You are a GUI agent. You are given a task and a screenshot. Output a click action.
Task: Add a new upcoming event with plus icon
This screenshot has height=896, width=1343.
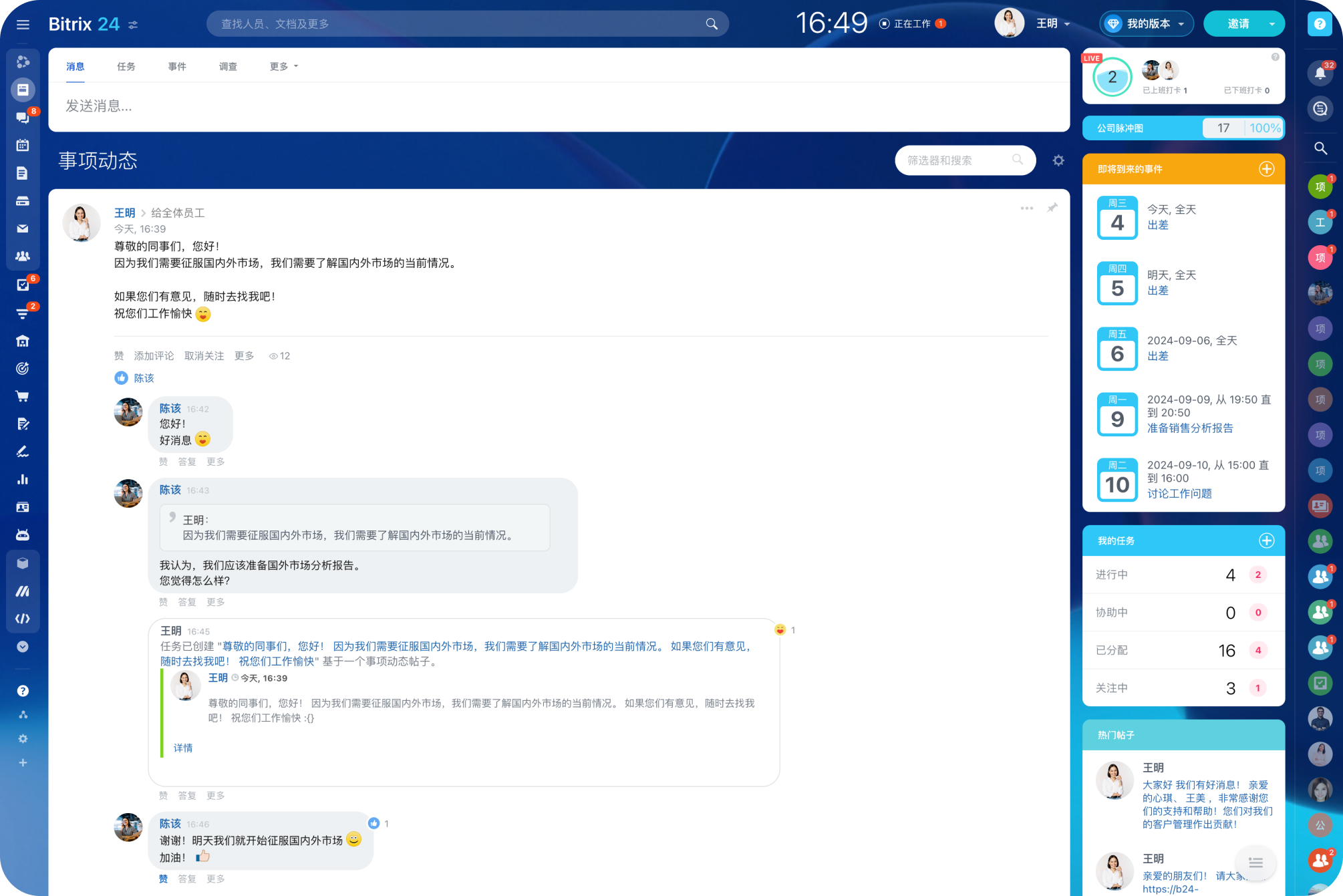pos(1266,169)
